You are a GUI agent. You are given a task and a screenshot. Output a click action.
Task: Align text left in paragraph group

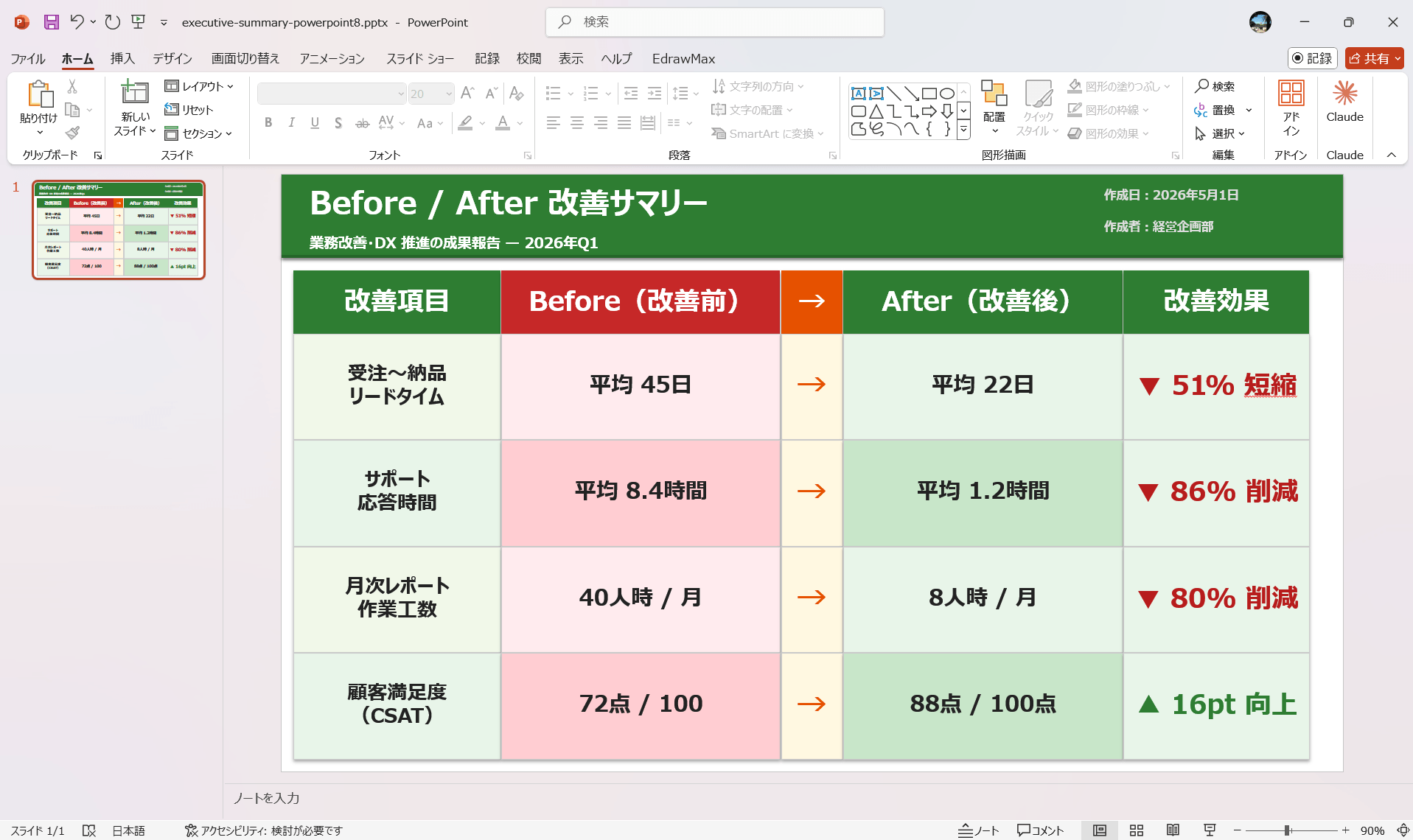(554, 123)
